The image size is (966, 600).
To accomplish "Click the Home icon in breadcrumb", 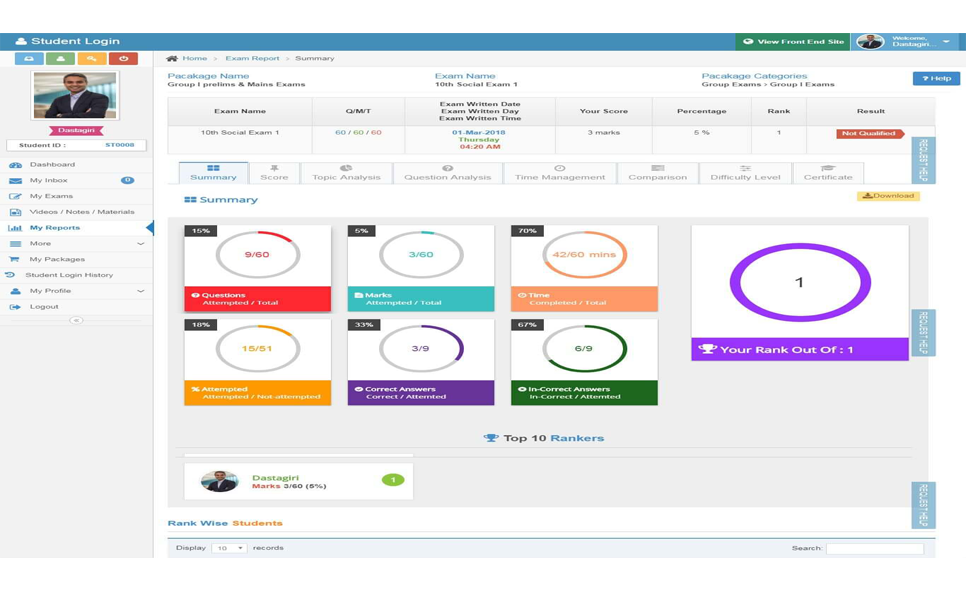I will coord(172,59).
